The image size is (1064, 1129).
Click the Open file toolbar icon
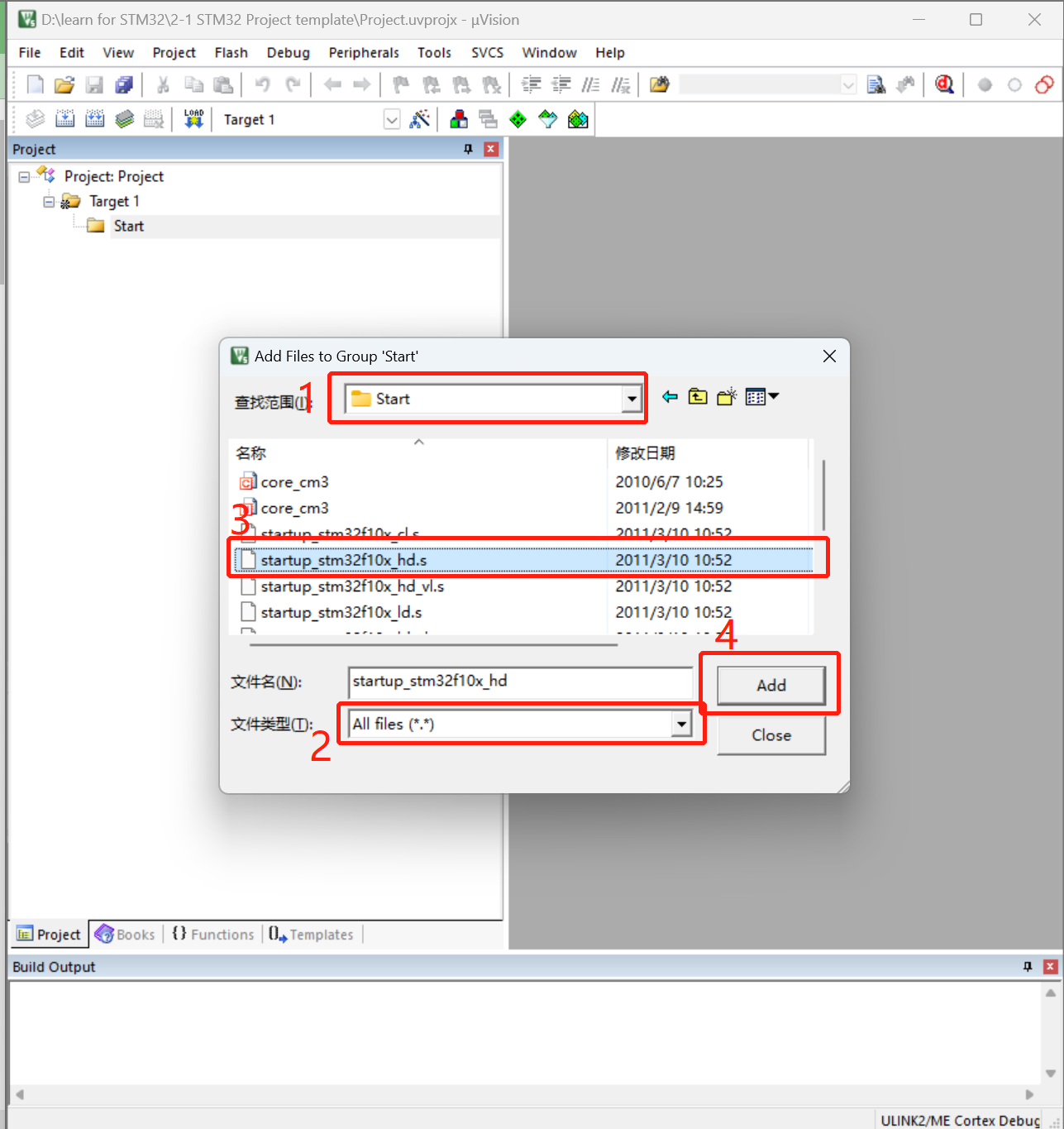tap(64, 84)
